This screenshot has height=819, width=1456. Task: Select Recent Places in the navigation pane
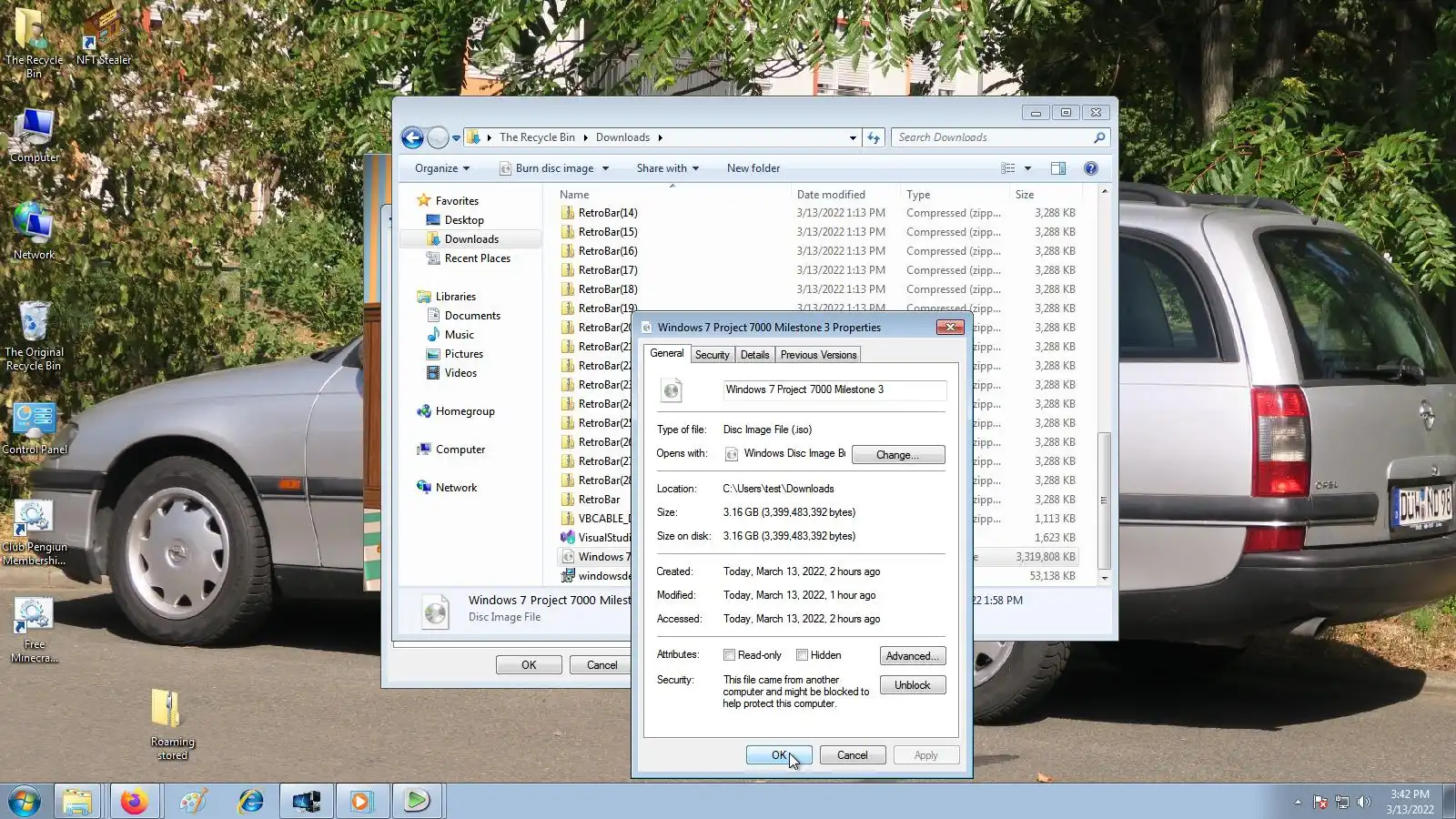[x=477, y=258]
